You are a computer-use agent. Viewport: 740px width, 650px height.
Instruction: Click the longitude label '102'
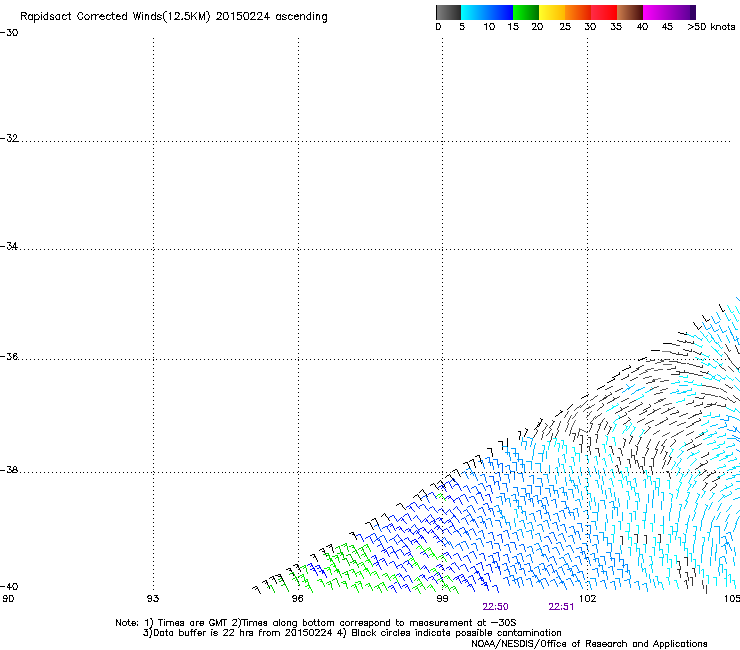pyautogui.click(x=588, y=599)
